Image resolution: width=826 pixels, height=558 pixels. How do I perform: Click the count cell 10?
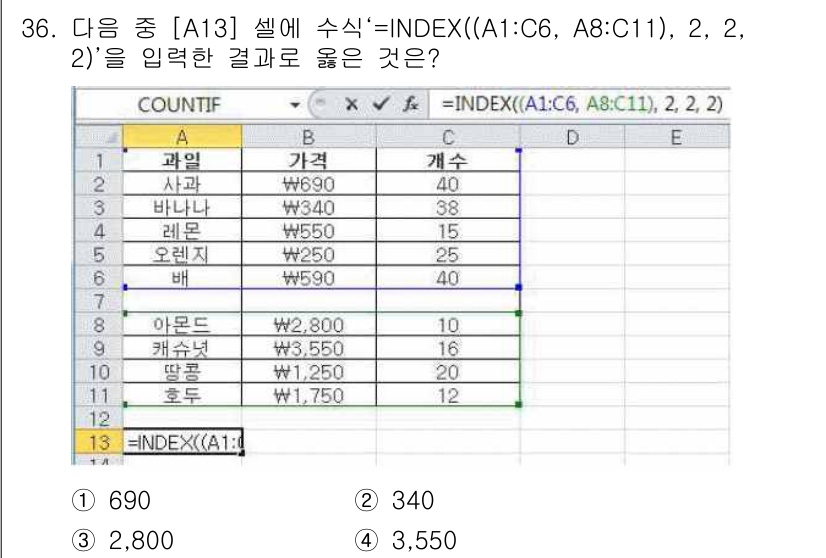tap(448, 325)
